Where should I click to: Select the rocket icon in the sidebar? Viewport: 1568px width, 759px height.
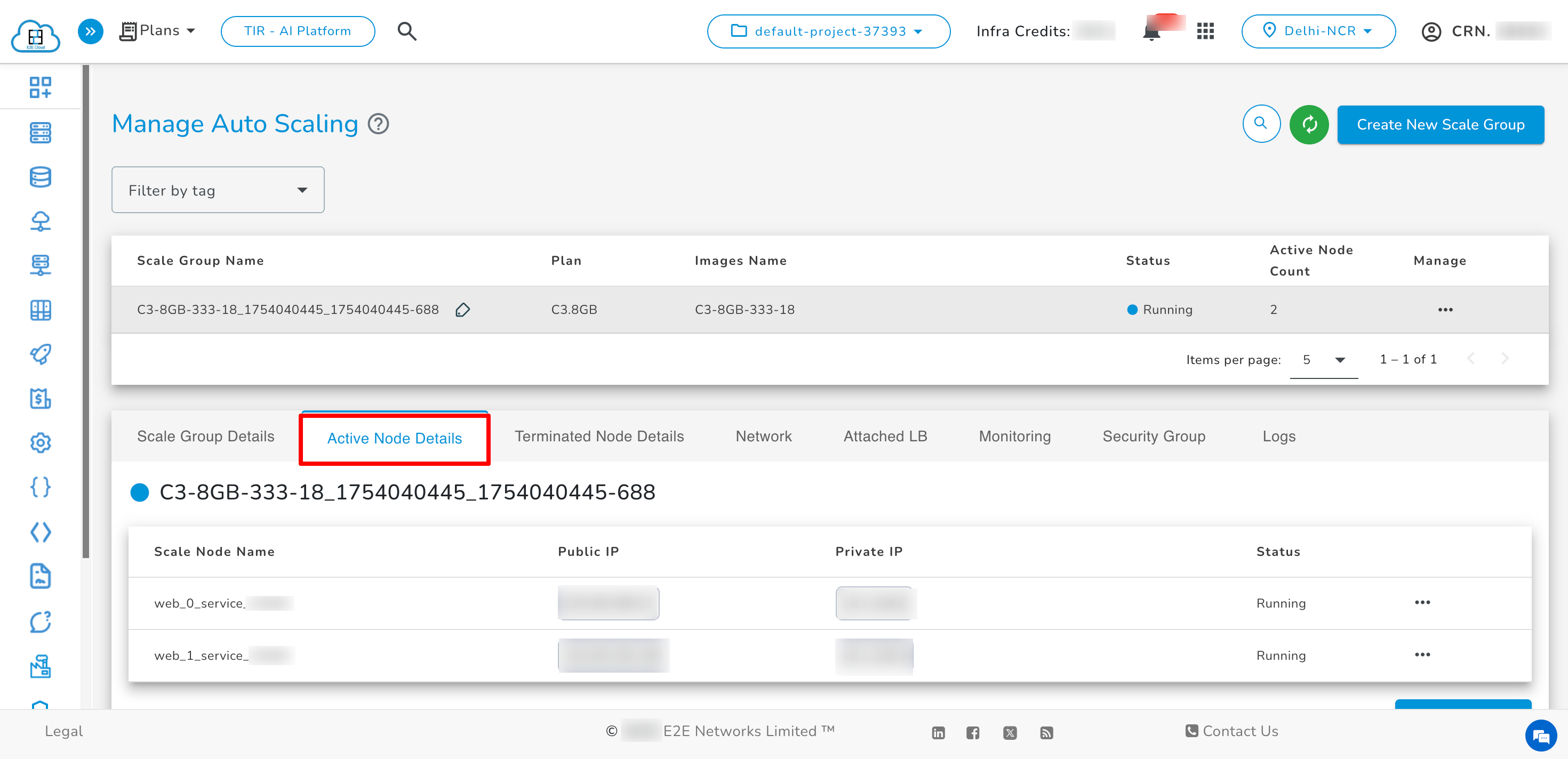40,354
